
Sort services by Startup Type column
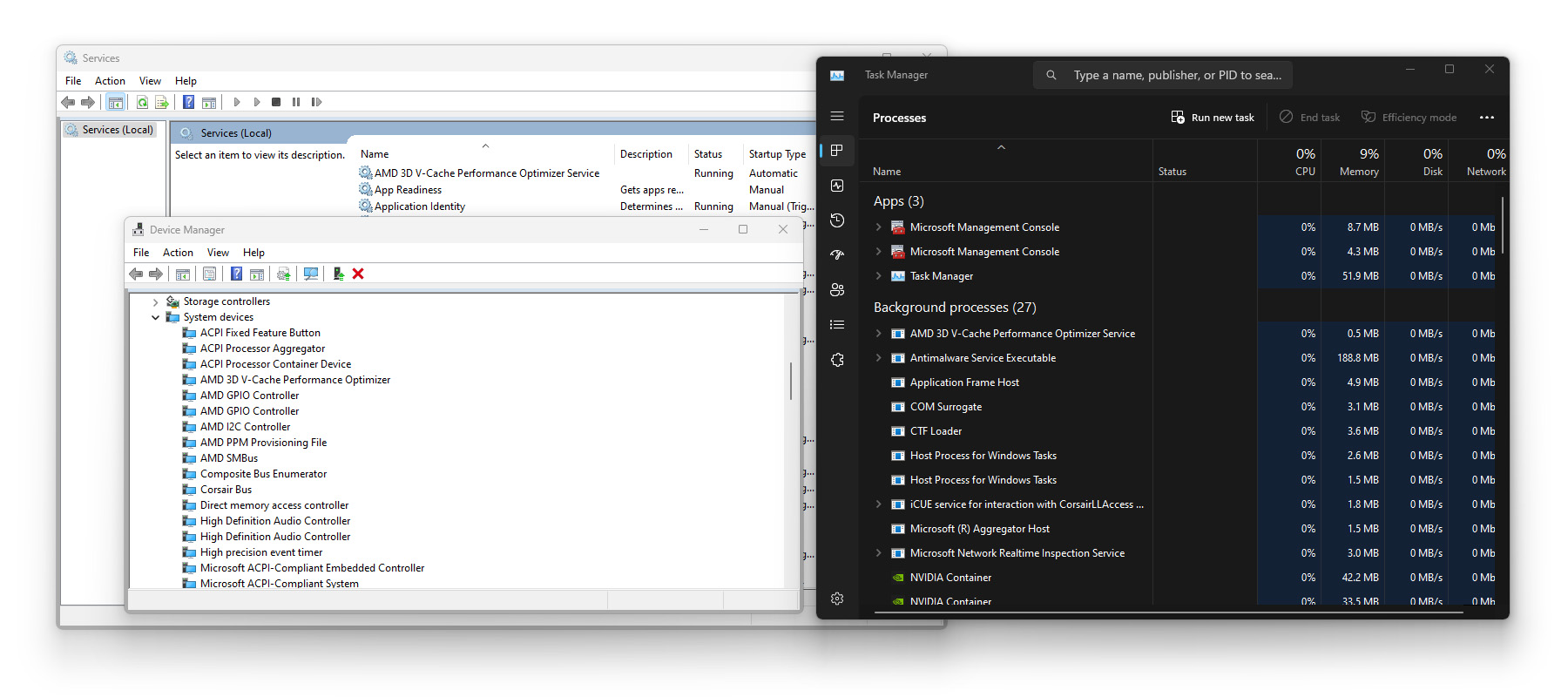point(777,154)
